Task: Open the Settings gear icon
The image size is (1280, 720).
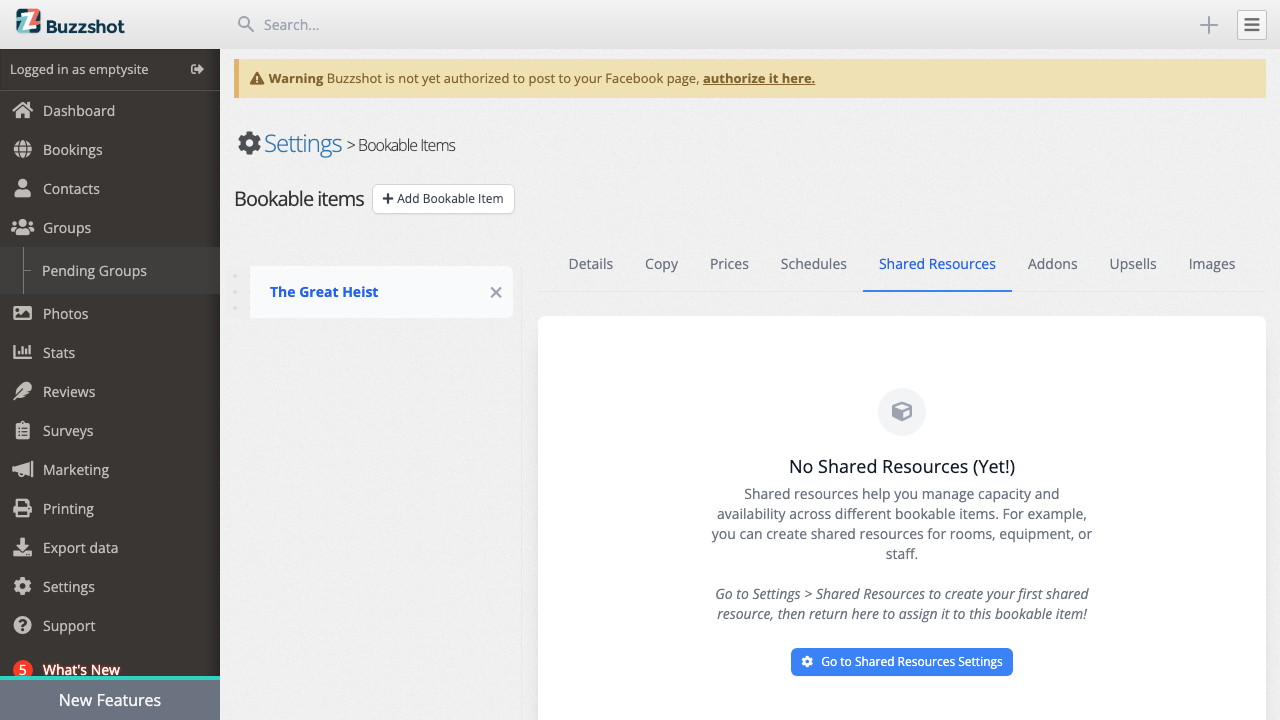Action: pos(22,586)
